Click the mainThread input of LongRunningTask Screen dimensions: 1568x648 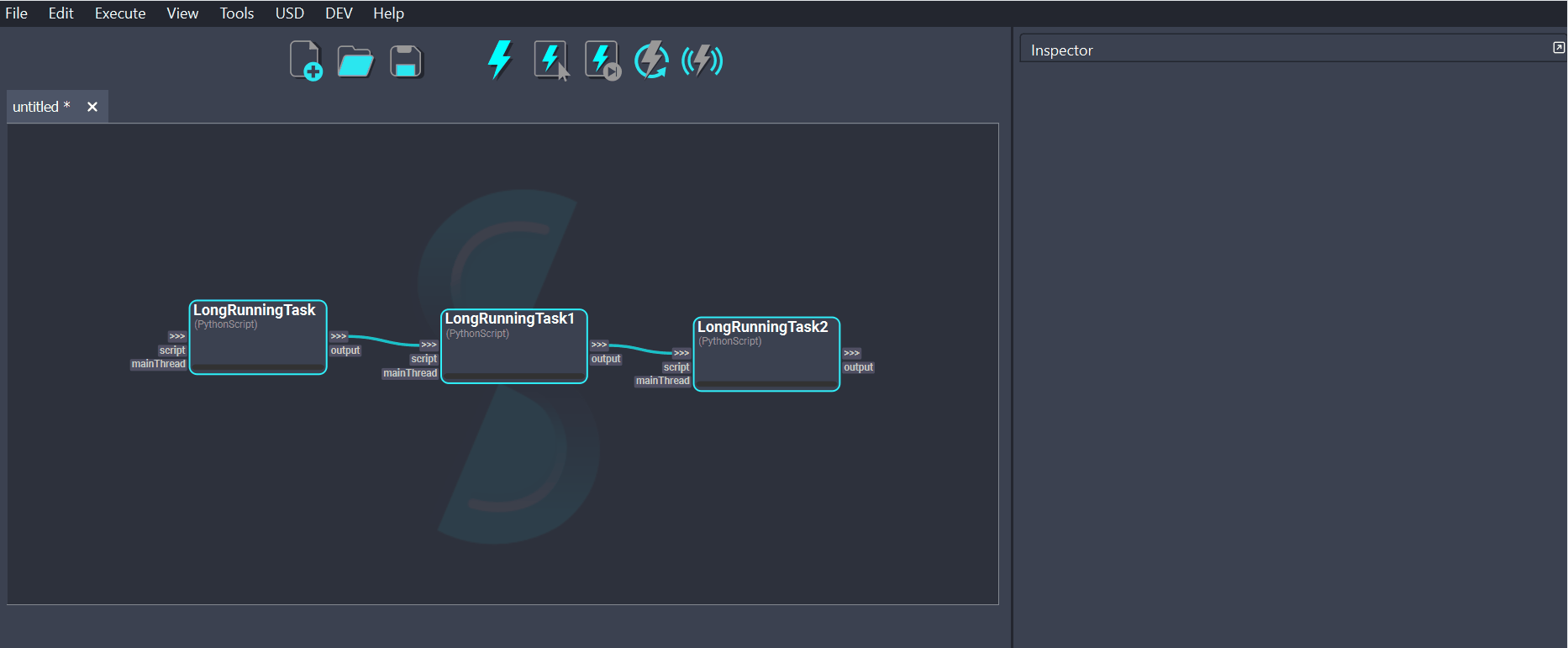[x=158, y=364]
